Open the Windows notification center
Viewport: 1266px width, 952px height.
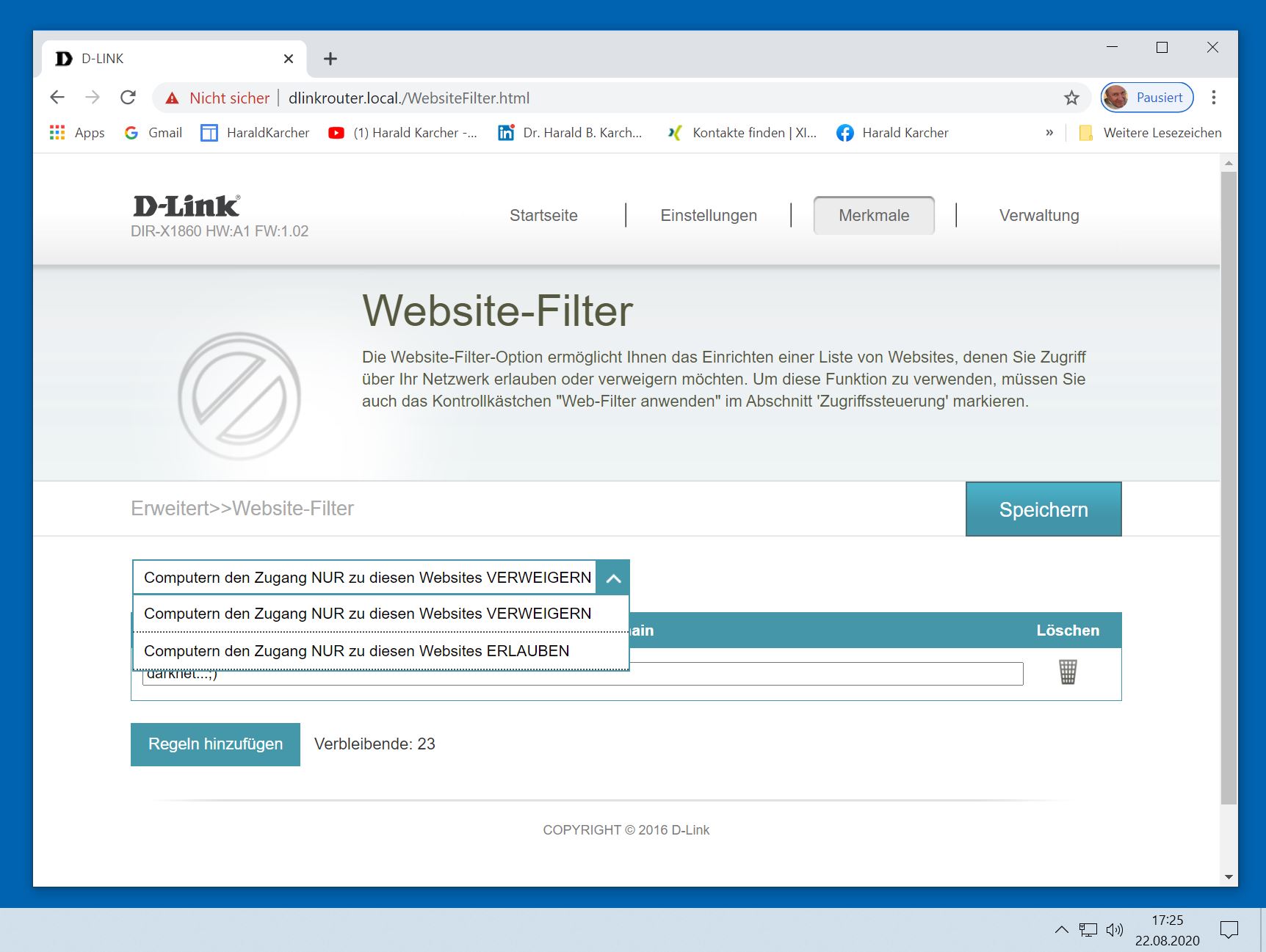(x=1229, y=930)
